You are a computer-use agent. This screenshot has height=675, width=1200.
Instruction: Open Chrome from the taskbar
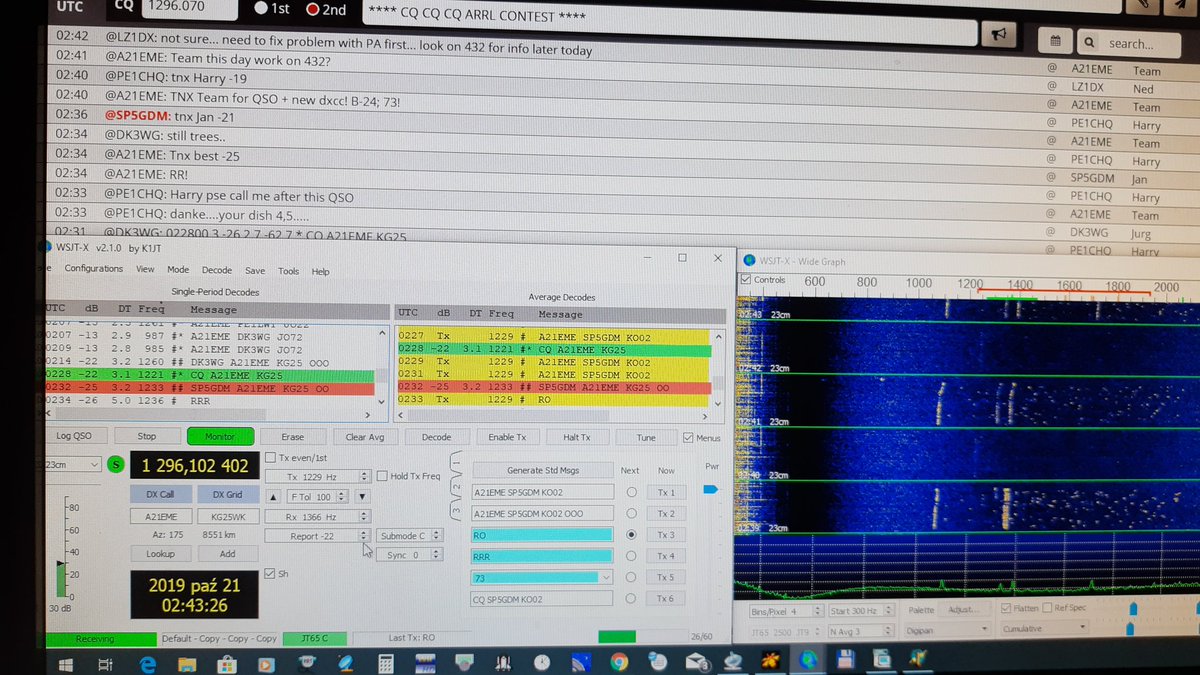(619, 663)
